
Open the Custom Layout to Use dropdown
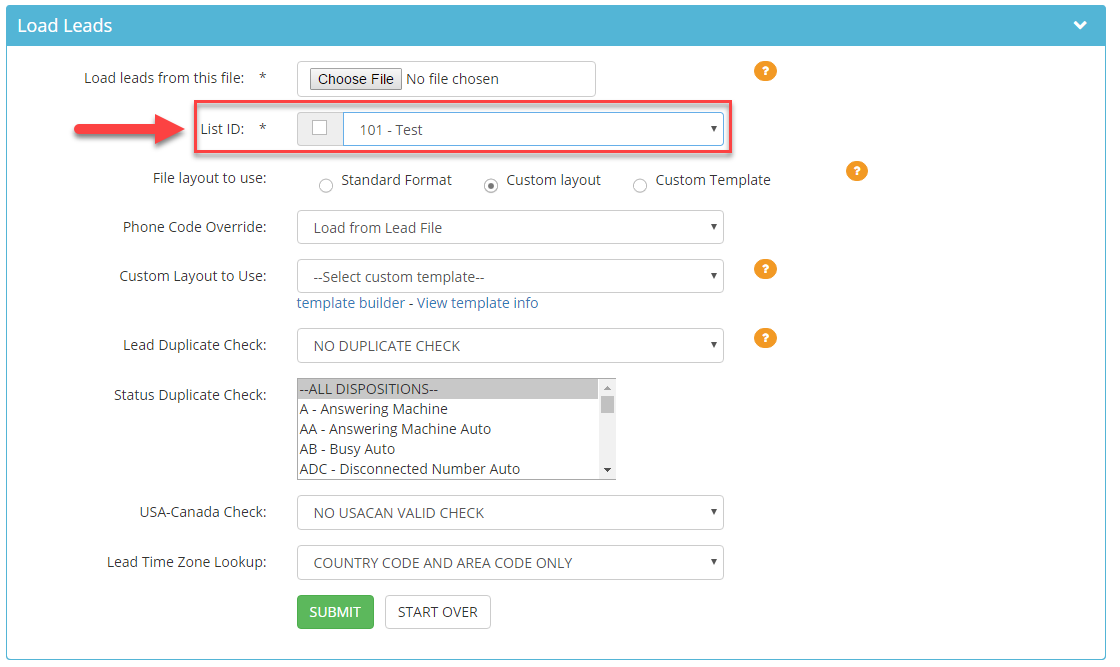tap(510, 276)
